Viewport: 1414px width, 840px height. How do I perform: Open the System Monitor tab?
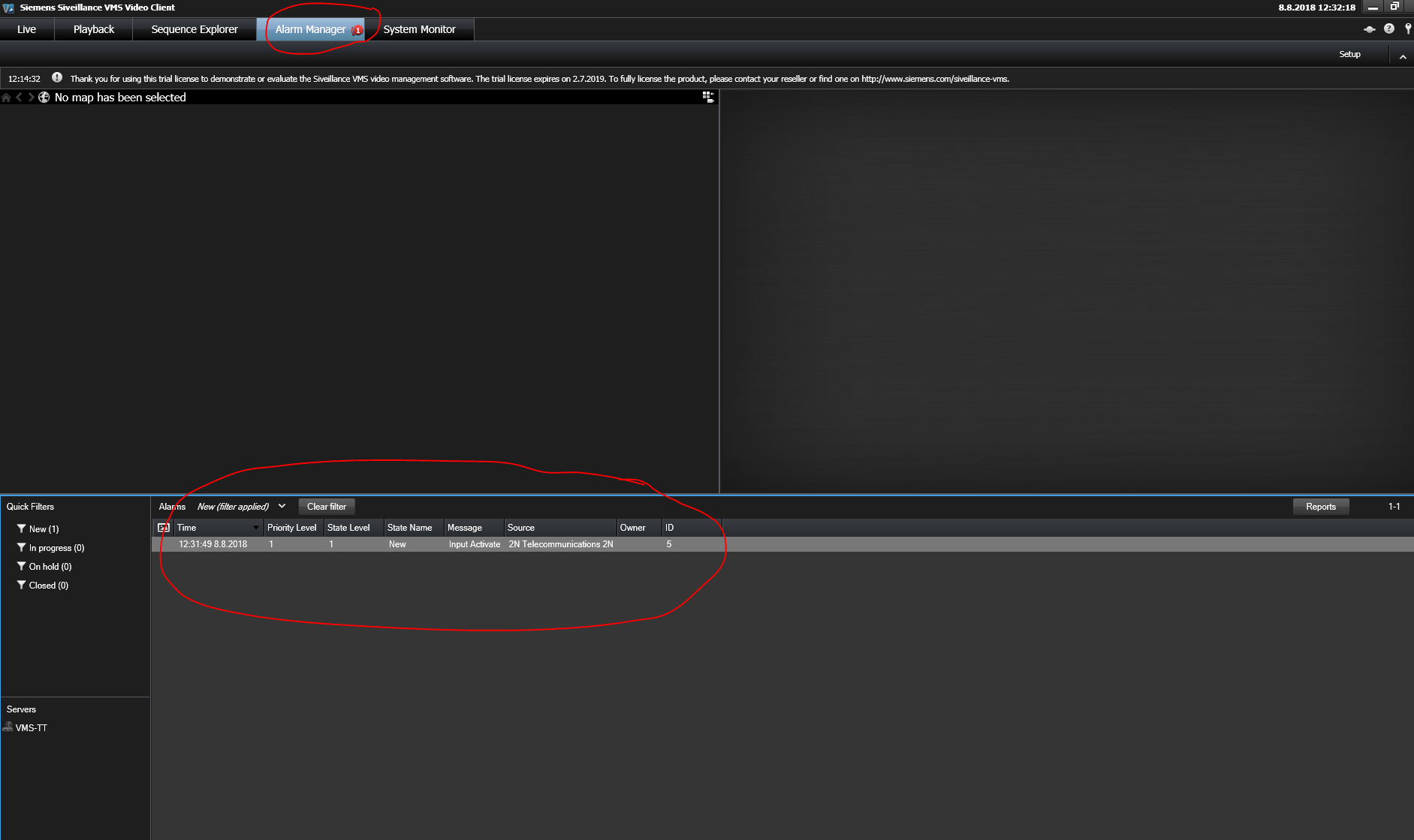click(419, 29)
